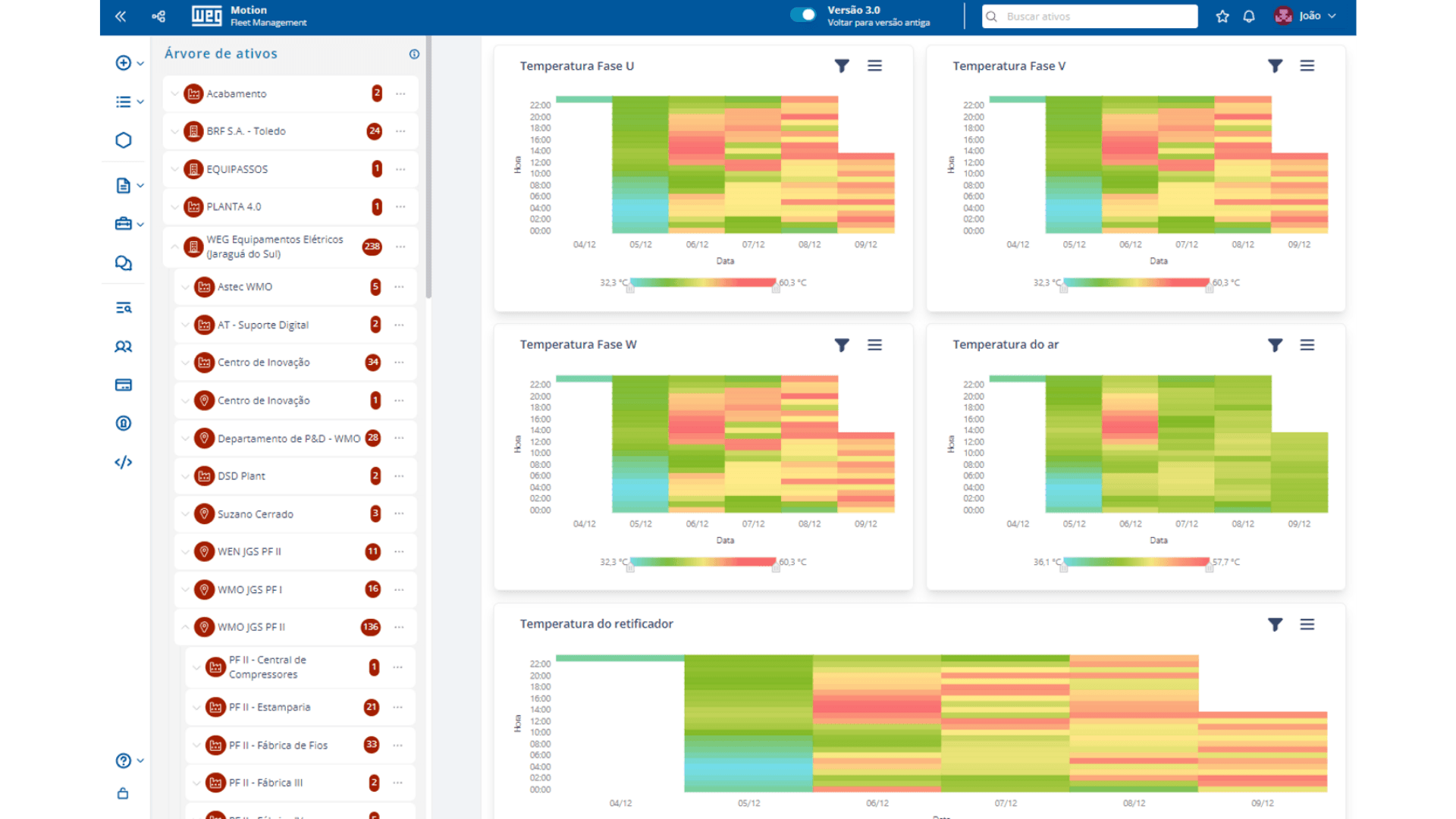Open the API code sidebar icon
Image resolution: width=1456 pixels, height=819 pixels.
124,462
